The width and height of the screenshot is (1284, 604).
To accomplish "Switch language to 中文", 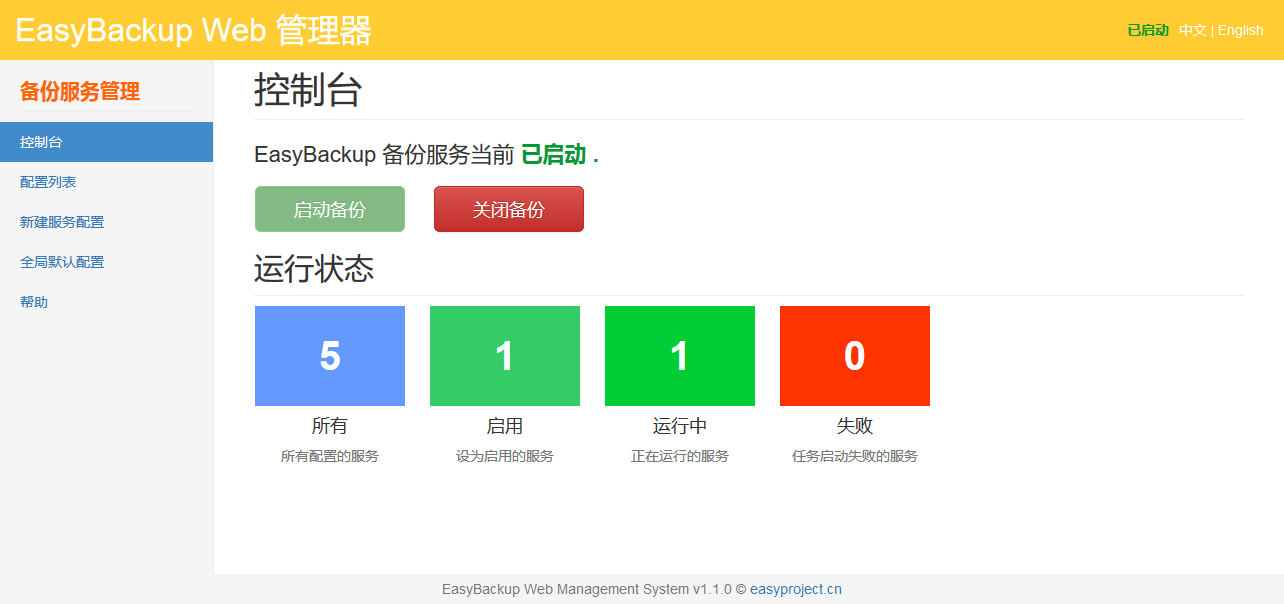I will coord(1193,30).
